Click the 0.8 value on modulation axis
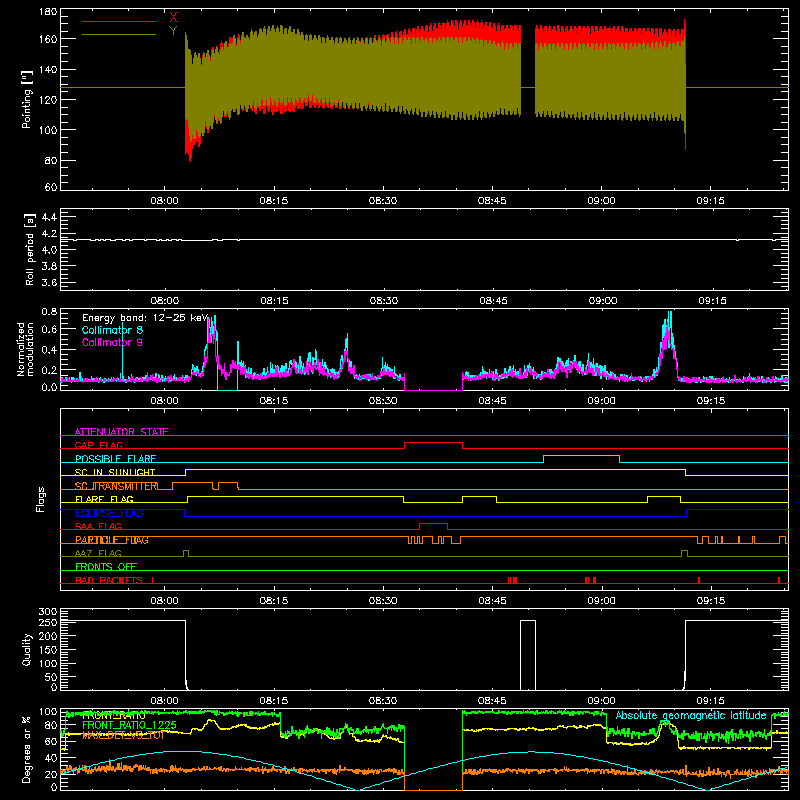This screenshot has height=800, width=800. click(x=49, y=311)
